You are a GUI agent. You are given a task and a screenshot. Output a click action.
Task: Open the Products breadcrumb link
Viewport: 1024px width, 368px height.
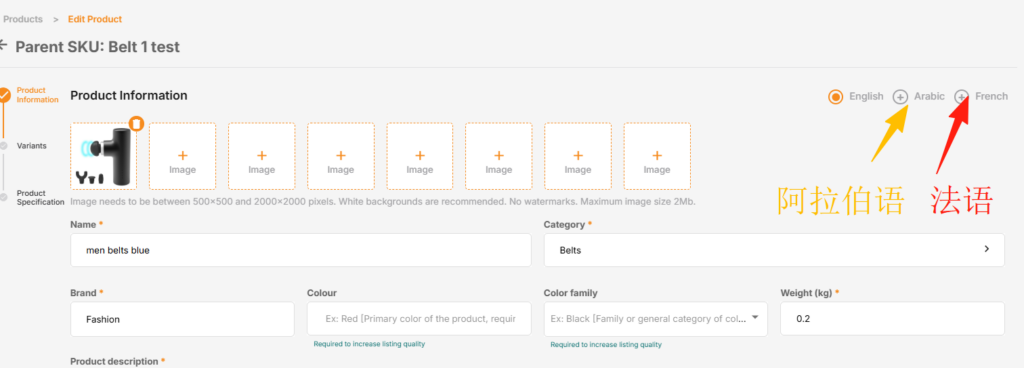pyautogui.click(x=23, y=19)
